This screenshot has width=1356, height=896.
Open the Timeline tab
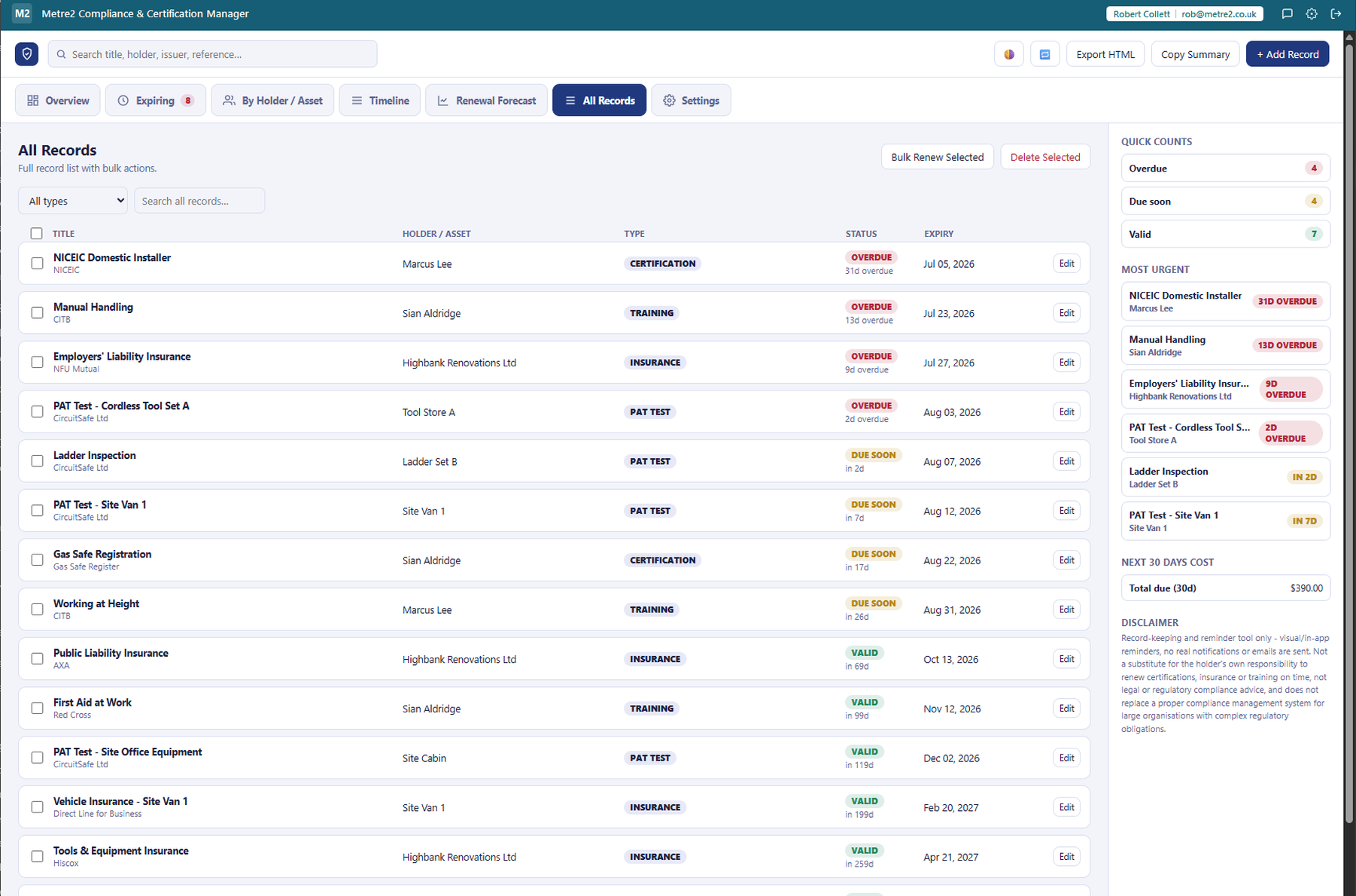[380, 100]
